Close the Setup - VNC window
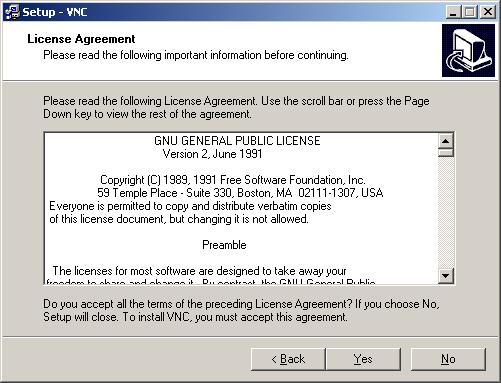The width and height of the screenshot is (501, 383). pyautogui.click(x=488, y=12)
